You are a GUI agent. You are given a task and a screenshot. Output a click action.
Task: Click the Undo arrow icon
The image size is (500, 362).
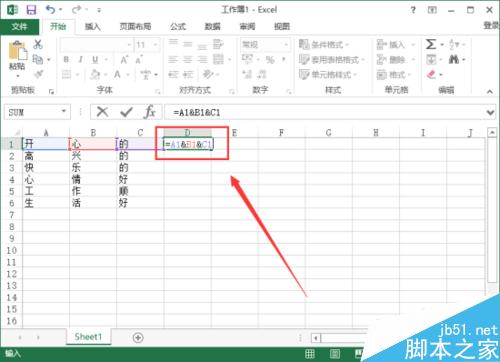coord(51,9)
